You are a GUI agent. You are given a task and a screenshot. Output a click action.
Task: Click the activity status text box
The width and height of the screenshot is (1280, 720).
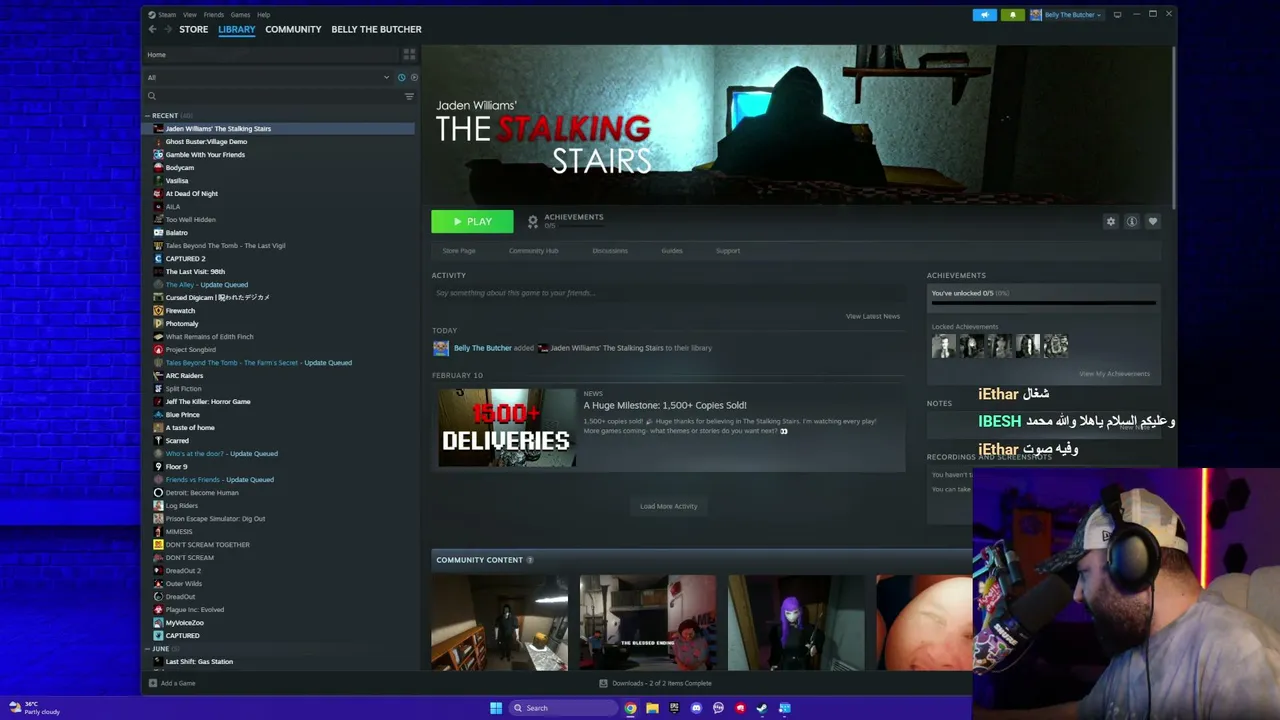tap(667, 293)
